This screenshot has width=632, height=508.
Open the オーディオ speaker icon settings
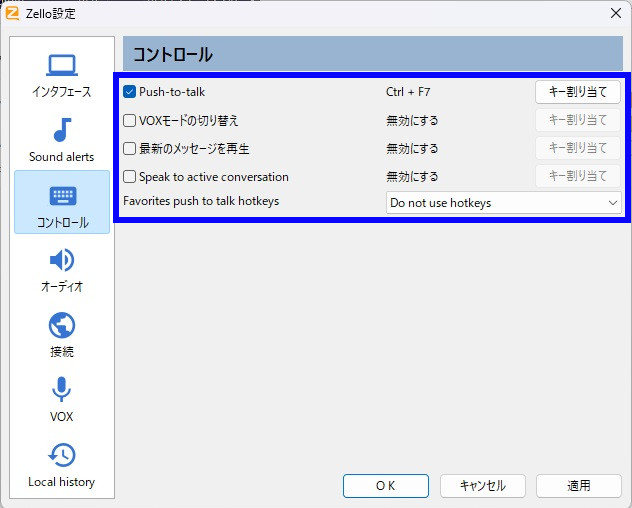[62, 261]
